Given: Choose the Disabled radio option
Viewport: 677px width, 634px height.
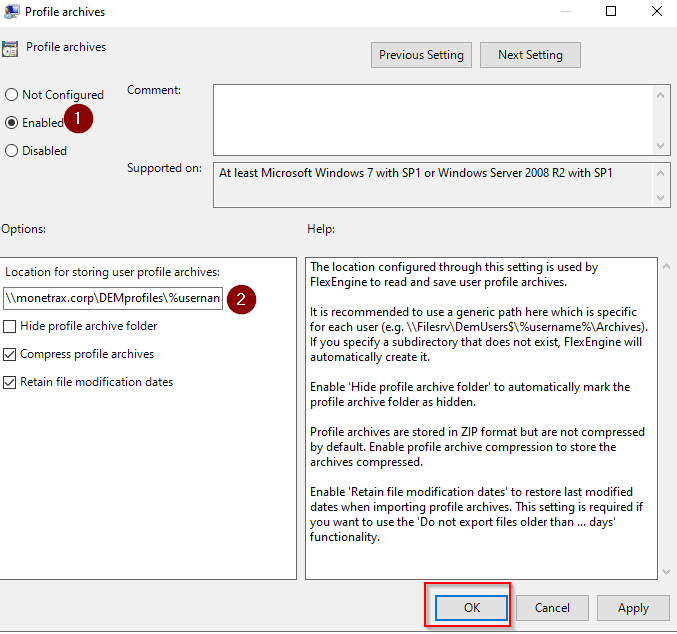Looking at the screenshot, I should pos(12,151).
